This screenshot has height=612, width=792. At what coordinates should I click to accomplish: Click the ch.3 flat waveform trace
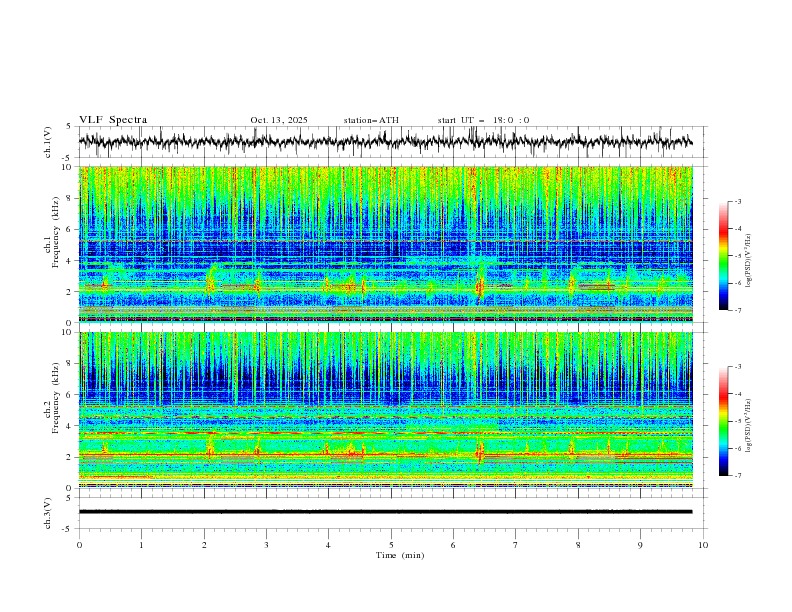pyautogui.click(x=386, y=512)
